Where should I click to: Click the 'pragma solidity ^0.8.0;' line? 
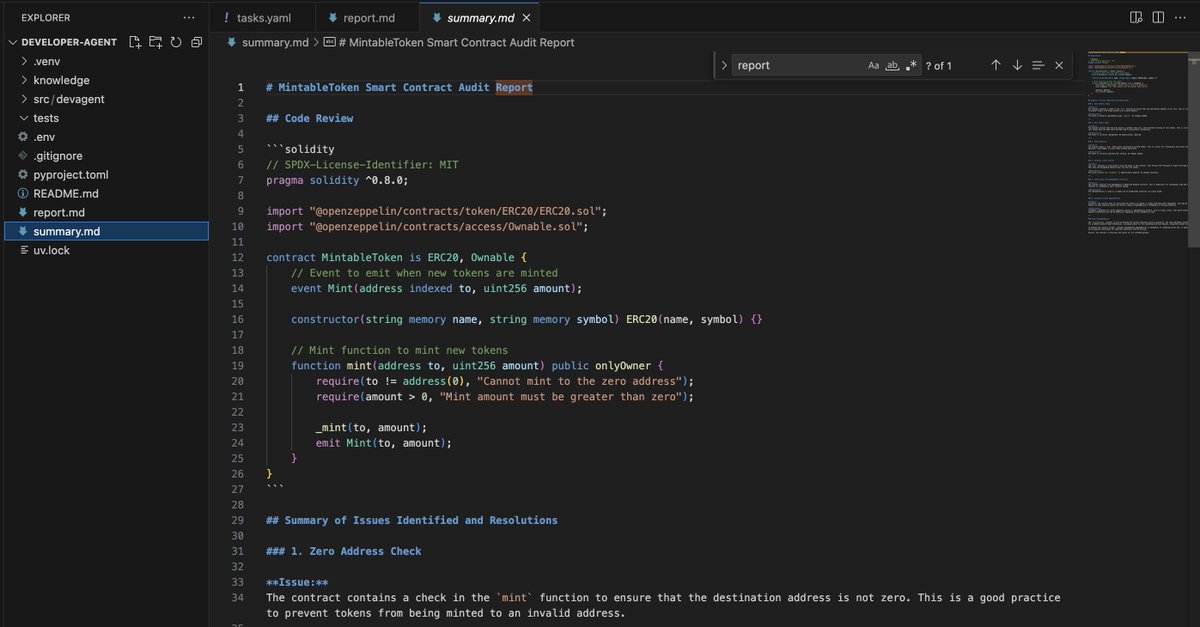click(337, 180)
